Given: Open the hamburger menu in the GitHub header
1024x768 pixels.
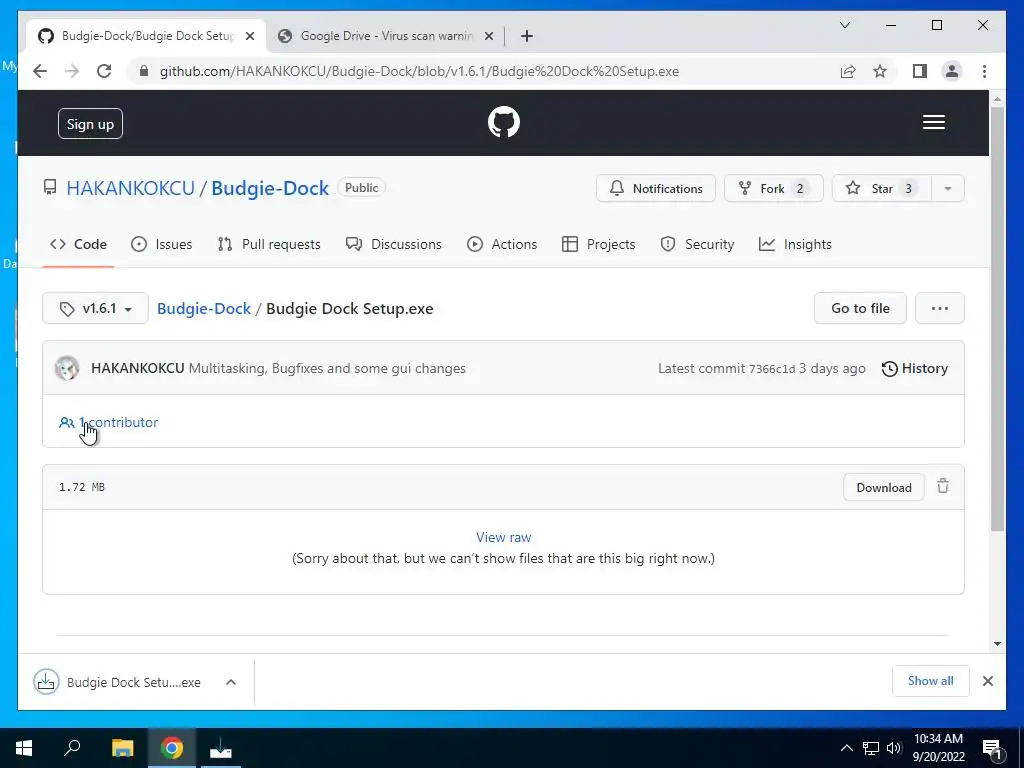Looking at the screenshot, I should pyautogui.click(x=934, y=122).
